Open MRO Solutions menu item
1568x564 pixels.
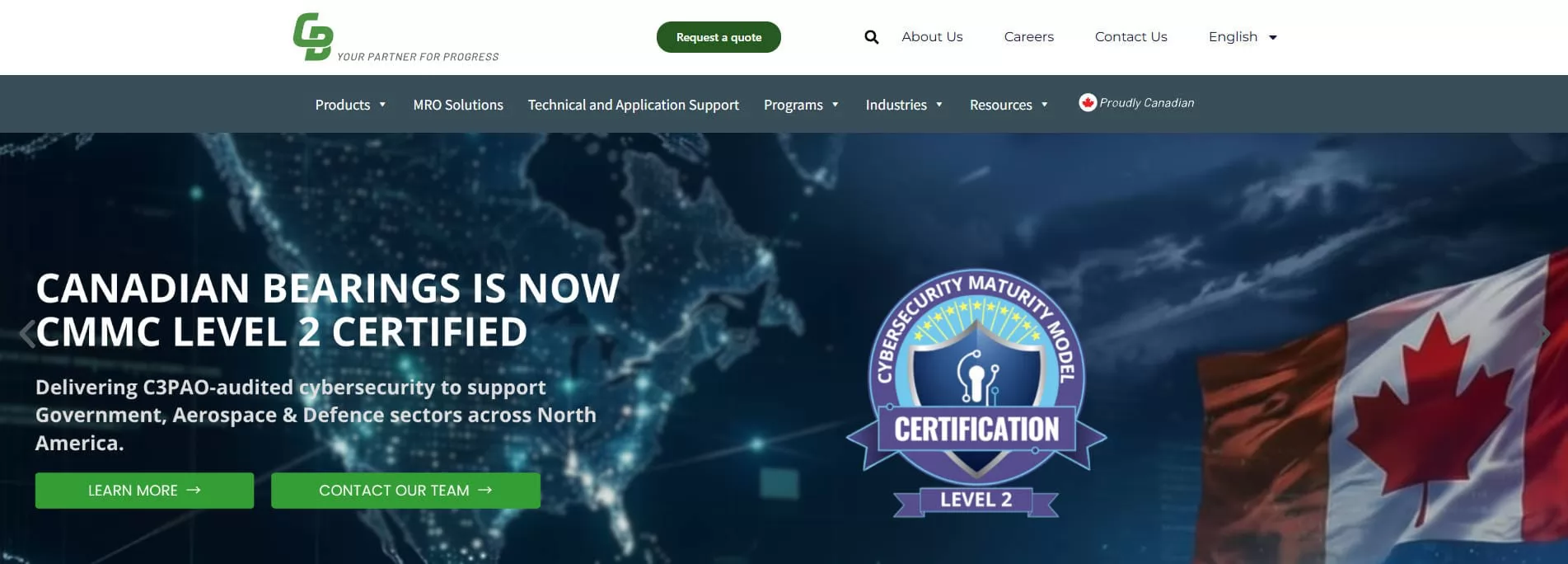click(458, 105)
